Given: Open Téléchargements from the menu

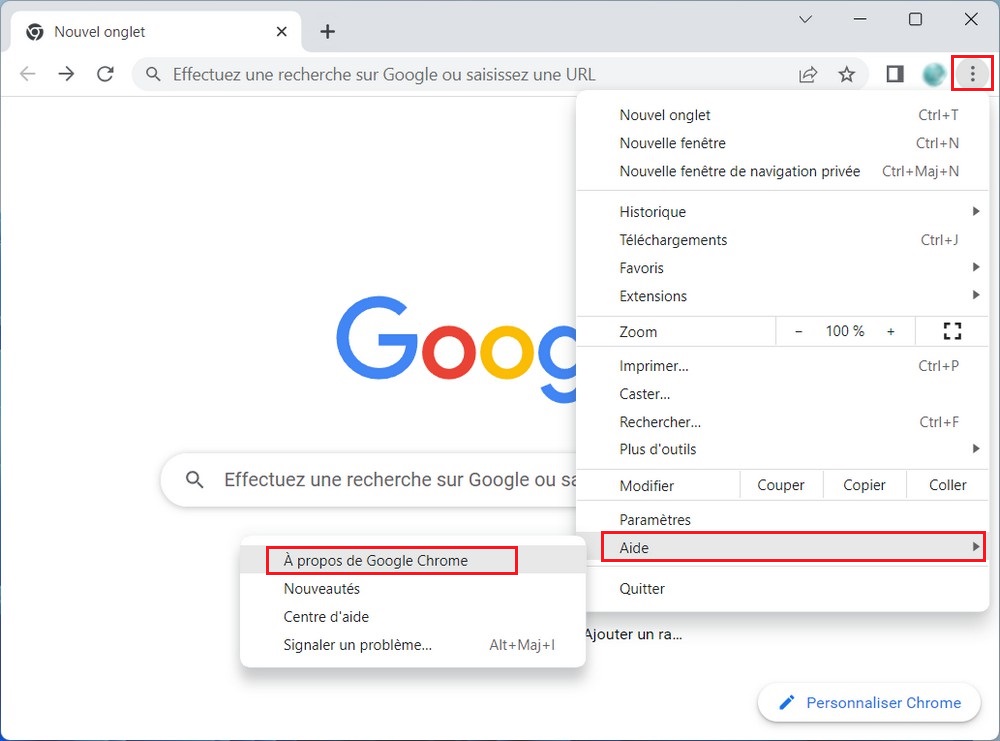Looking at the screenshot, I should [x=783, y=240].
